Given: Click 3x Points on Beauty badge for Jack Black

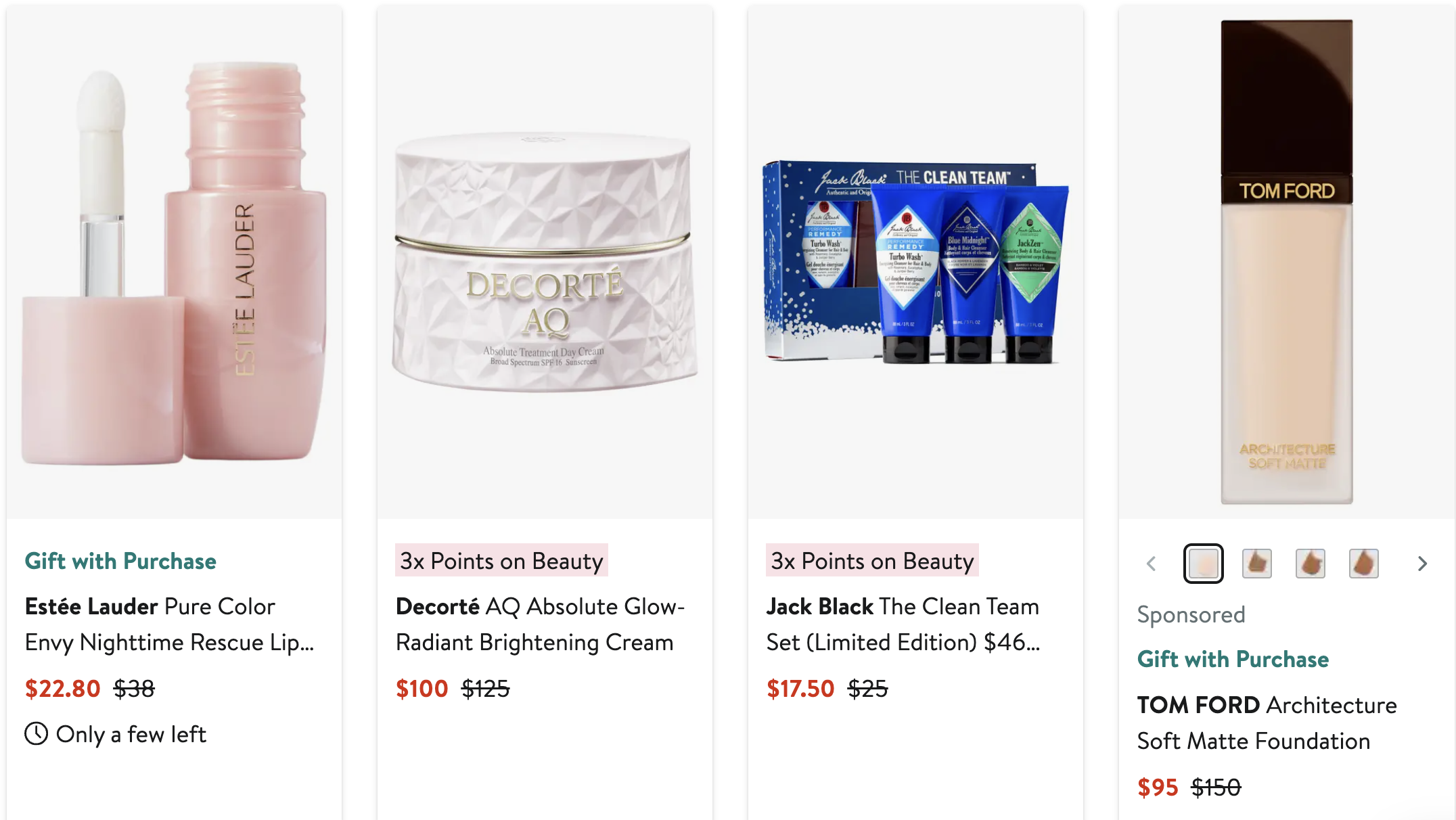Looking at the screenshot, I should [x=872, y=560].
